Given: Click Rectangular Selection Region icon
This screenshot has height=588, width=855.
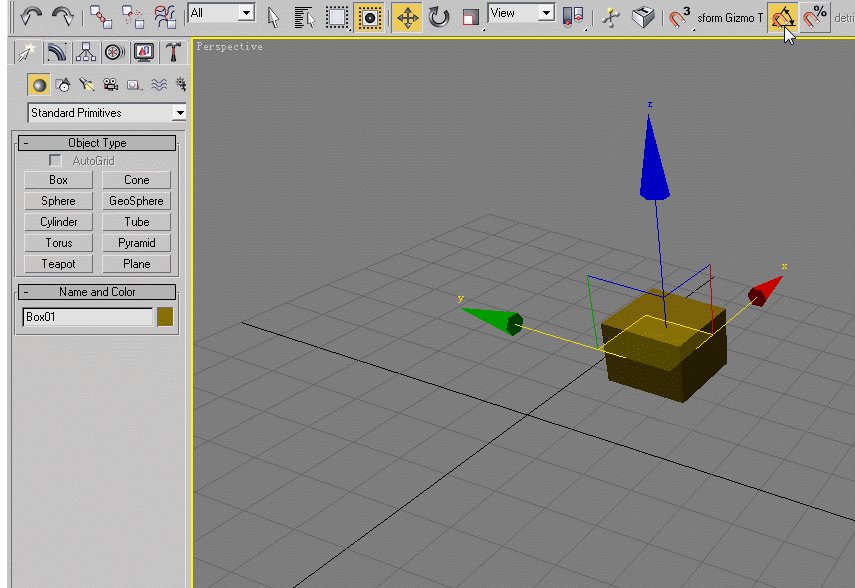Looking at the screenshot, I should click(336, 17).
